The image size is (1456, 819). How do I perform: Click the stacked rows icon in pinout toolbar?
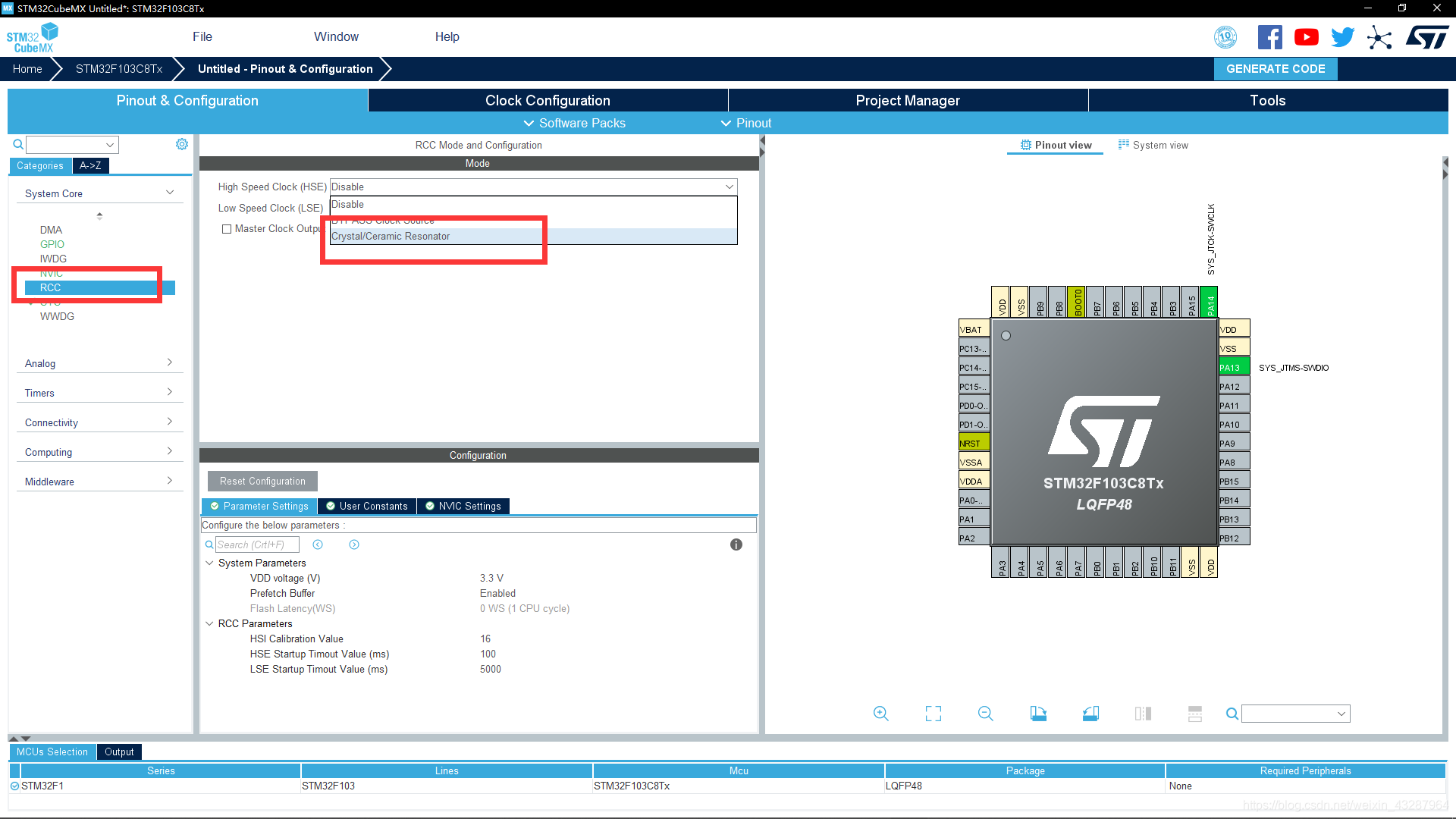[x=1195, y=714]
